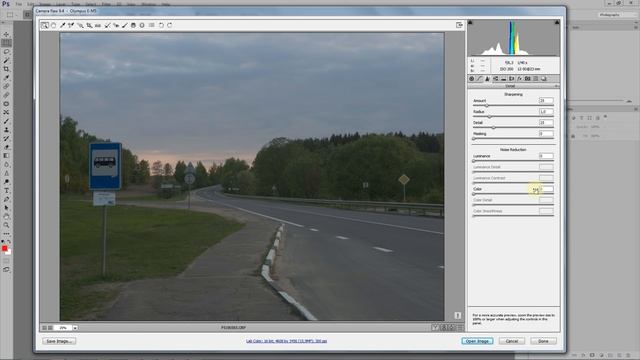Click the Cancel button
This screenshot has height=360, width=640.
(x=512, y=341)
